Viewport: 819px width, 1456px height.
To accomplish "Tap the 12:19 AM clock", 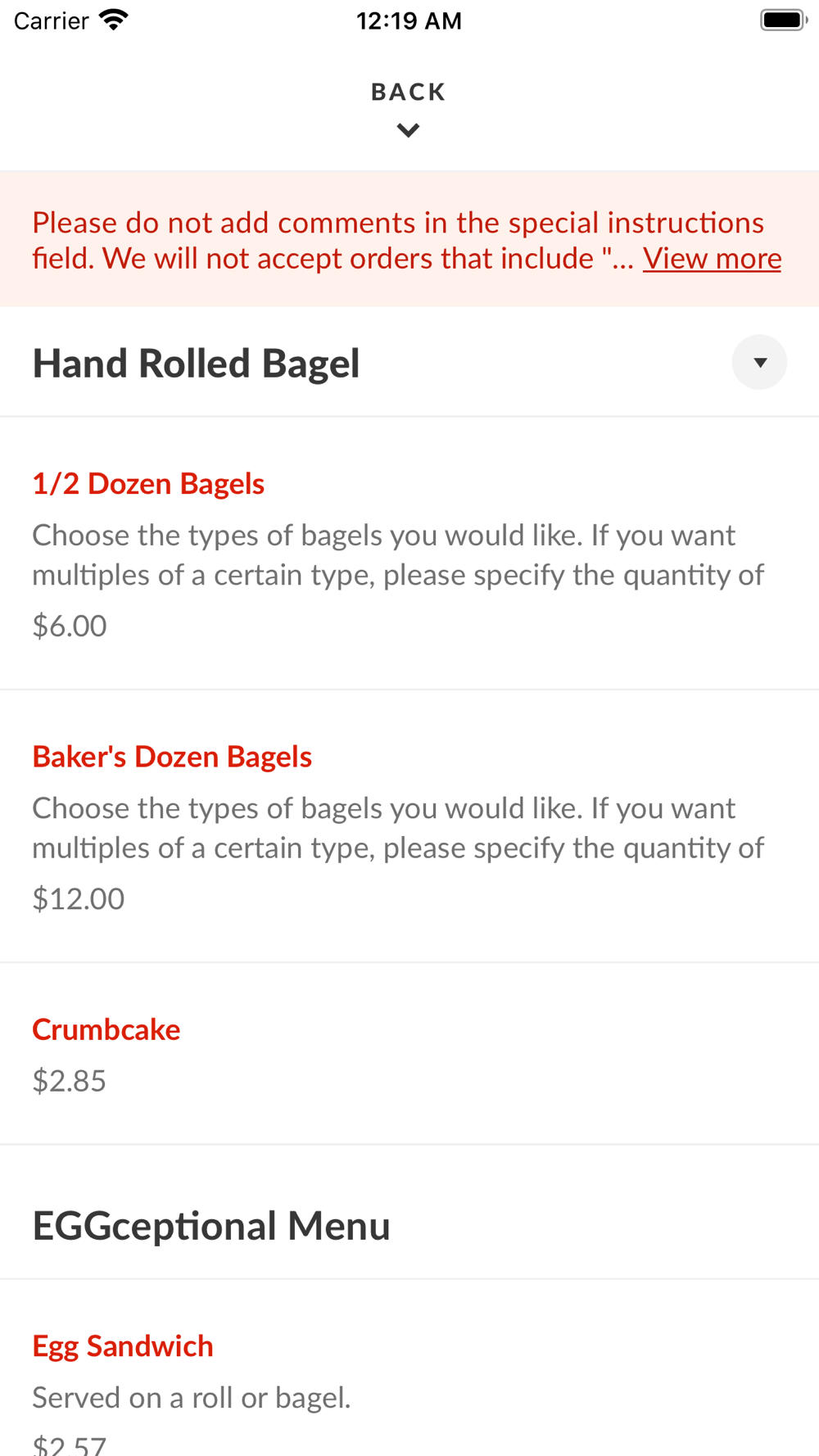I will 409,20.
